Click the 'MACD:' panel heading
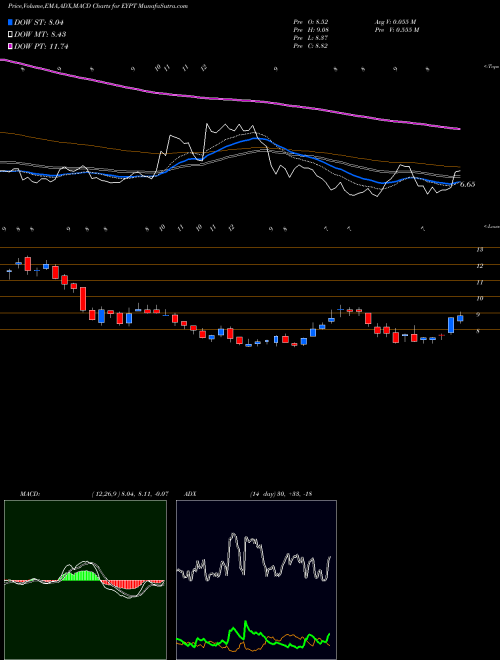Image resolution: width=500 pixels, height=660 pixels. [30, 494]
